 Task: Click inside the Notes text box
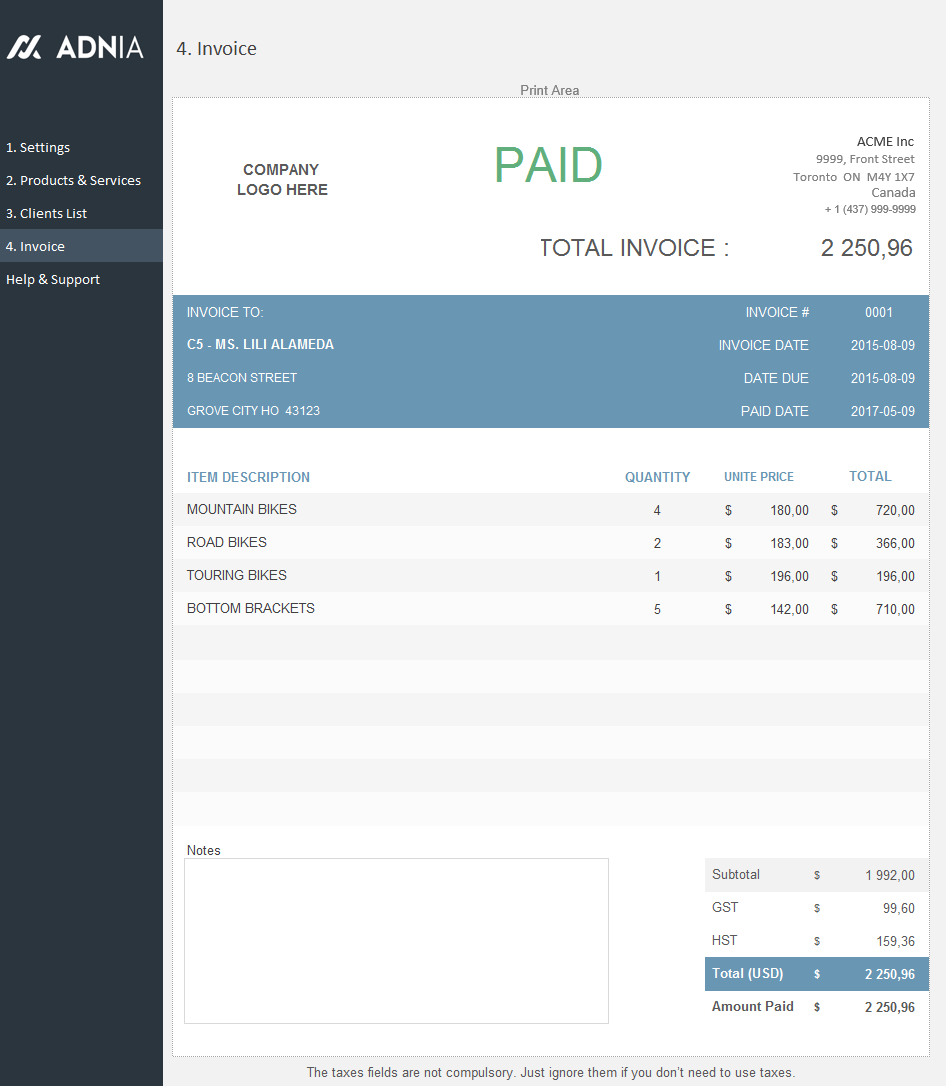(396, 940)
